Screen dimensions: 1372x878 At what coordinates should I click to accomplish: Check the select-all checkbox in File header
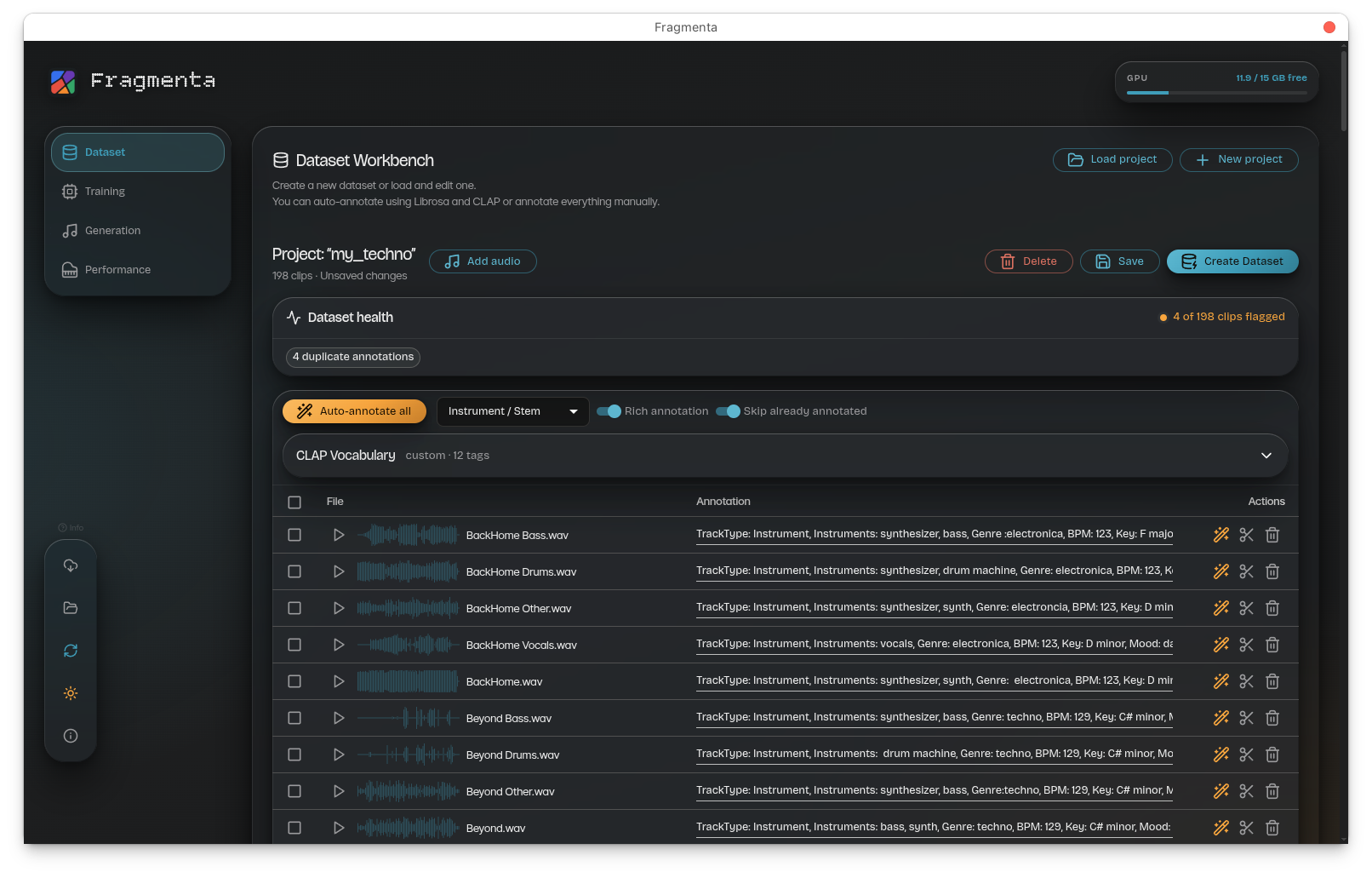(294, 502)
